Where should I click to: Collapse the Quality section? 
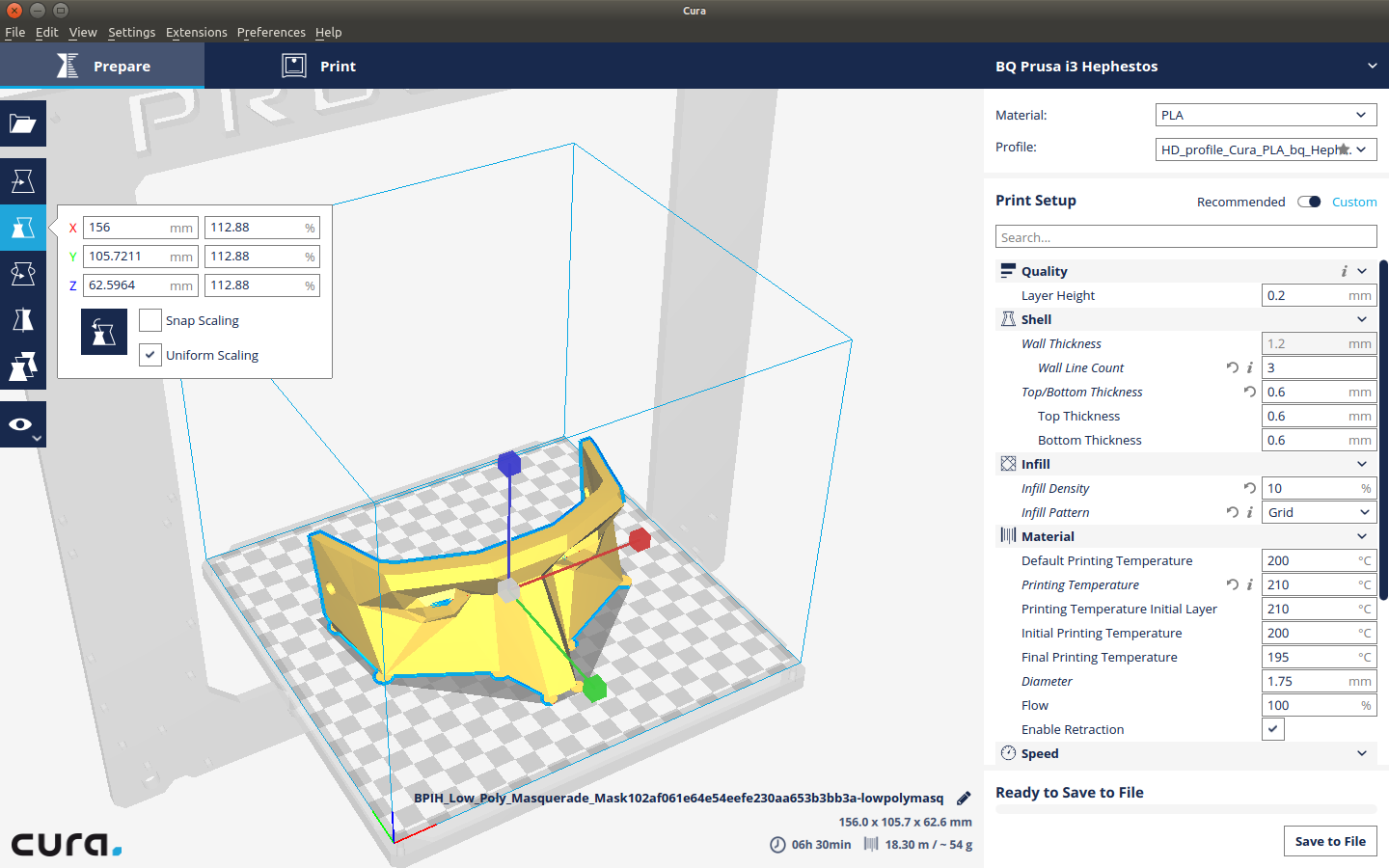point(1362,271)
